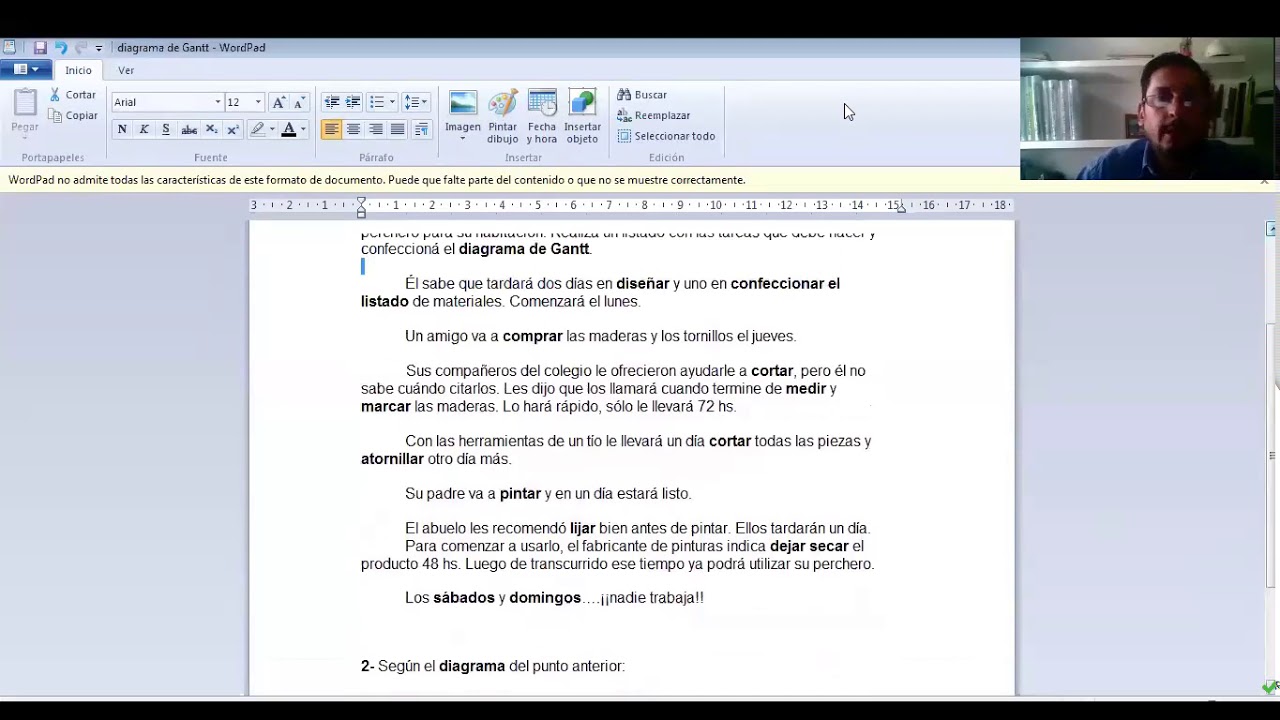Open Reemplazar dialog
The height and width of the screenshot is (720, 1280).
click(x=654, y=115)
